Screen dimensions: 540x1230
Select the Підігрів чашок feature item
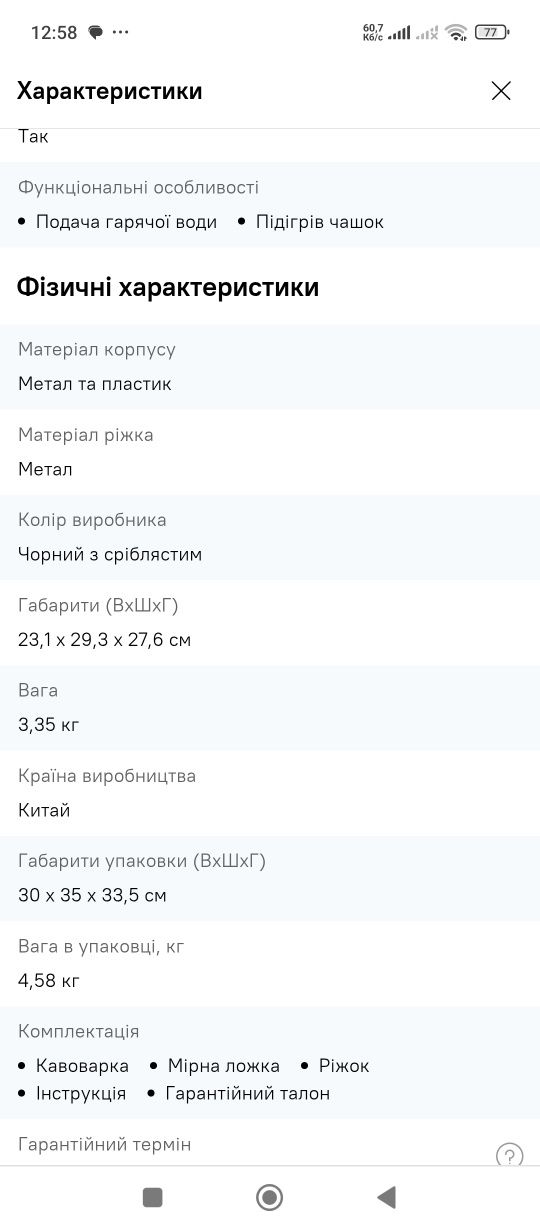pos(320,222)
